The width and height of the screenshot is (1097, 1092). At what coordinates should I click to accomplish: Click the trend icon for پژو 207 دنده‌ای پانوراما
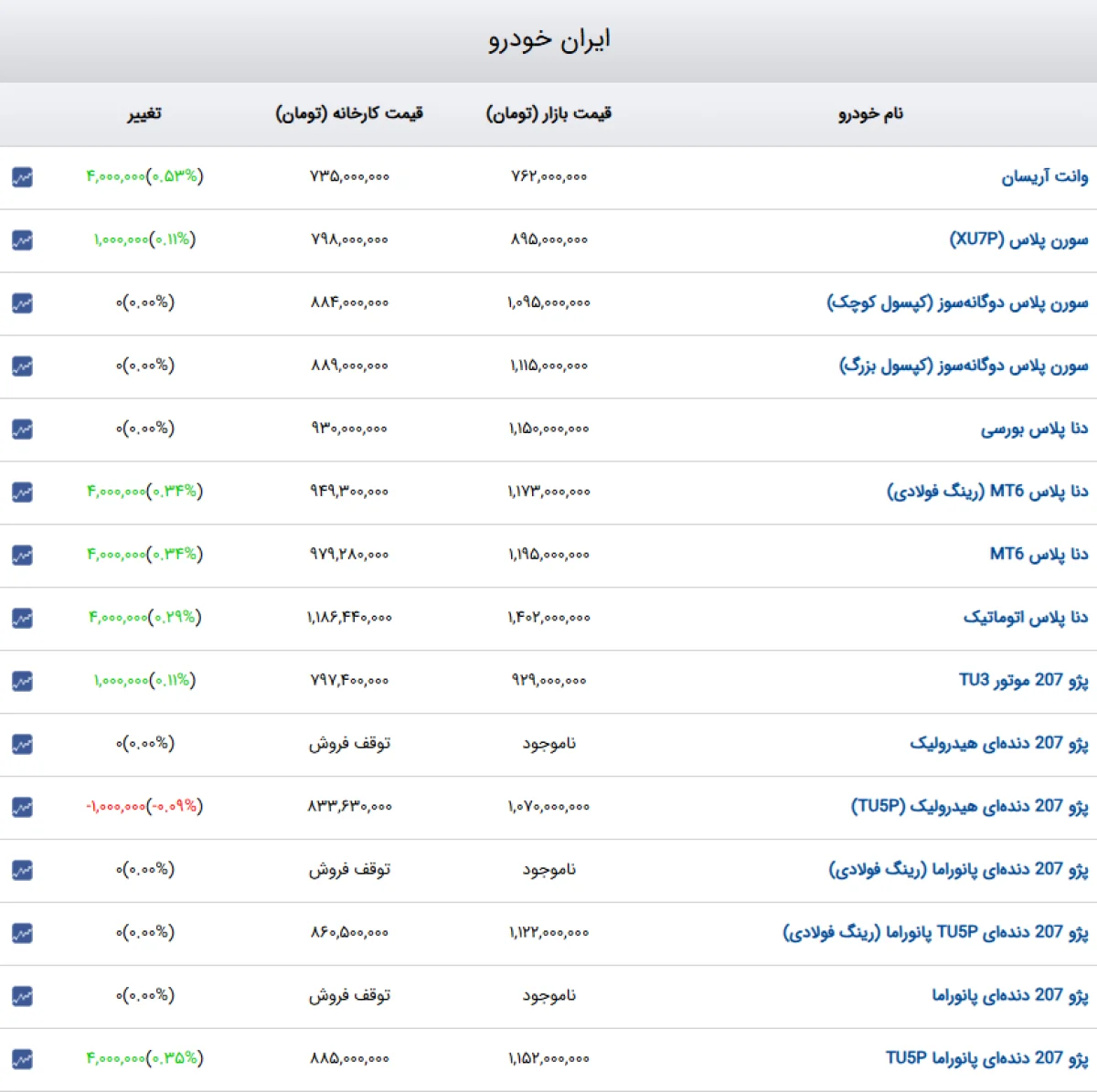(x=23, y=995)
